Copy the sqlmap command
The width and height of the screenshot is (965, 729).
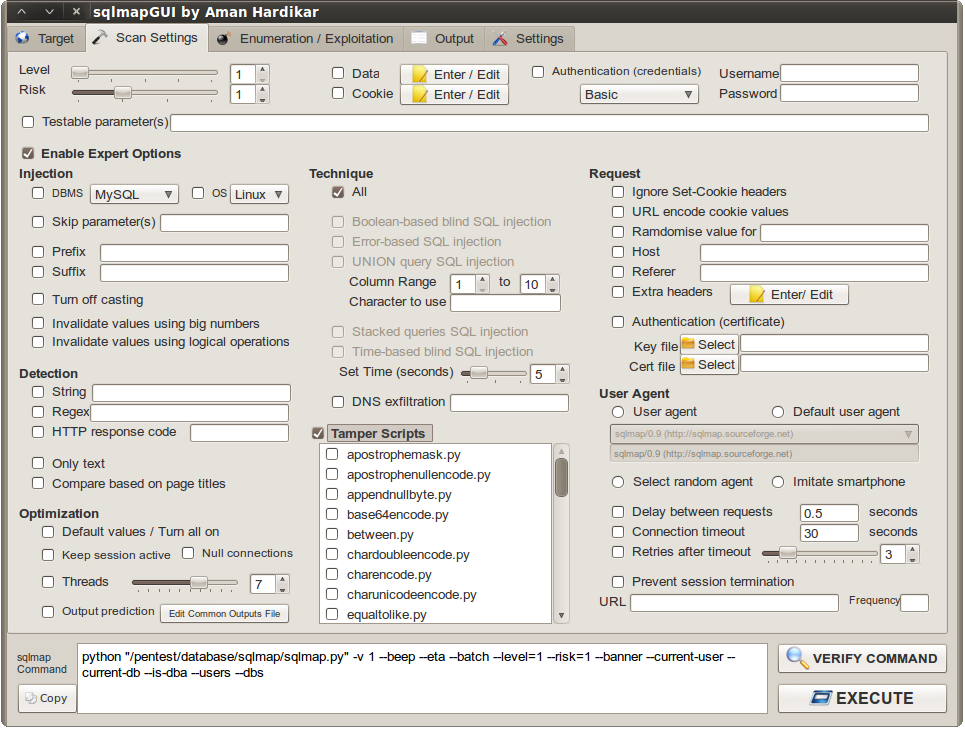pyautogui.click(x=47, y=698)
